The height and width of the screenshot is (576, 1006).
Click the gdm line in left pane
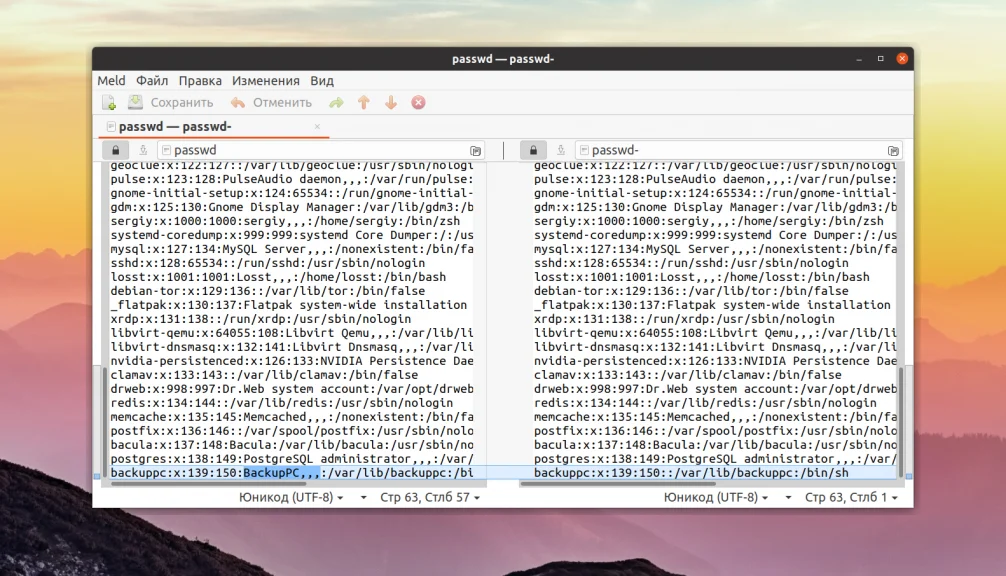(292, 207)
